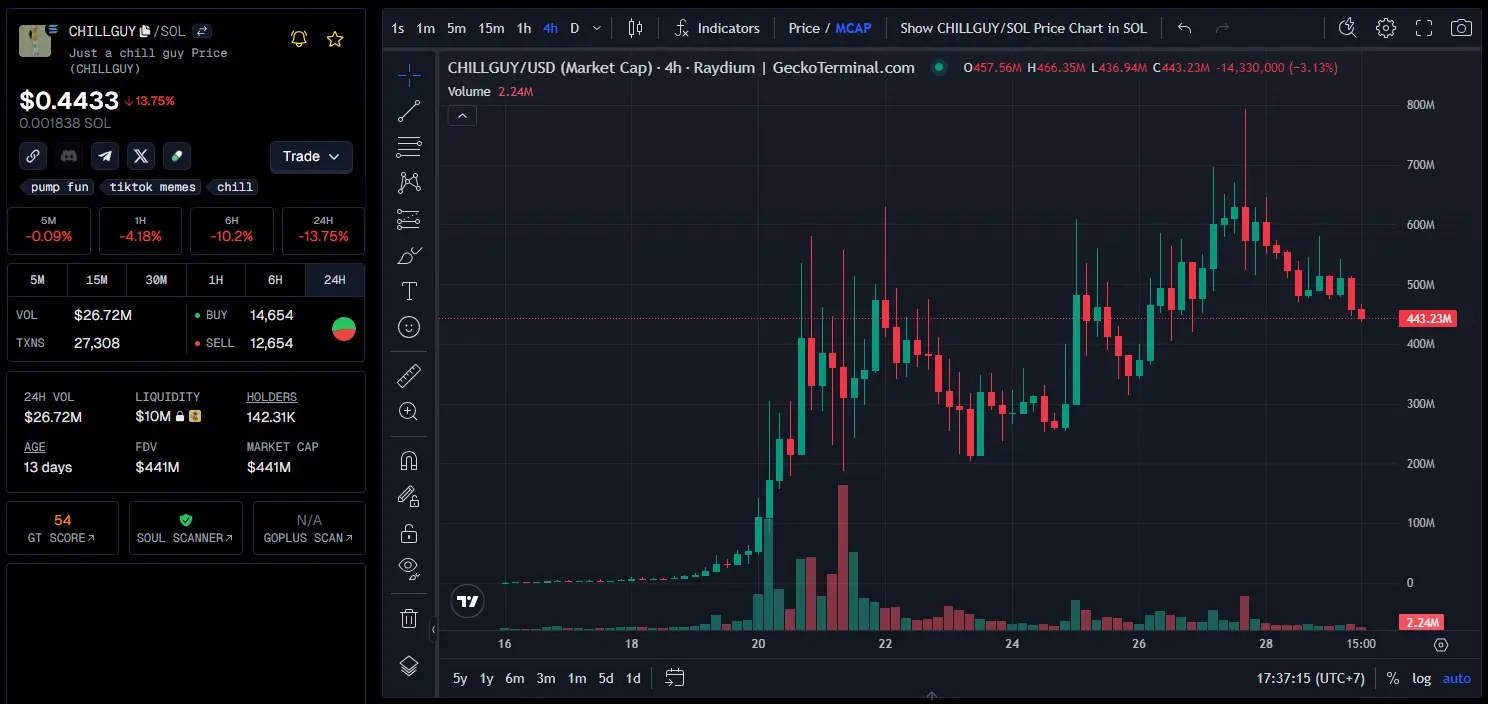Set chart range to 5y
1488x704 pixels.
[460, 678]
